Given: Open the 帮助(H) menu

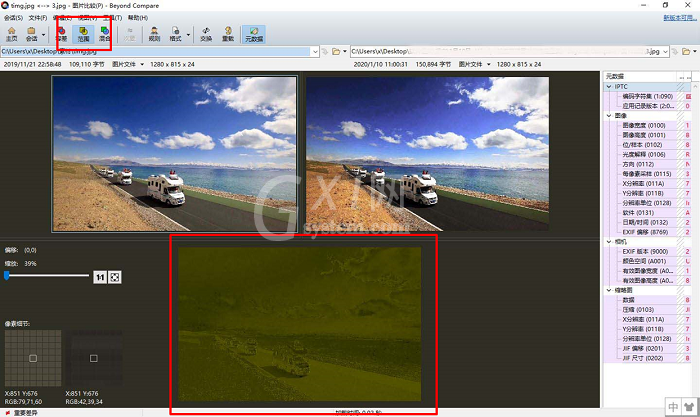Looking at the screenshot, I should (x=138, y=18).
